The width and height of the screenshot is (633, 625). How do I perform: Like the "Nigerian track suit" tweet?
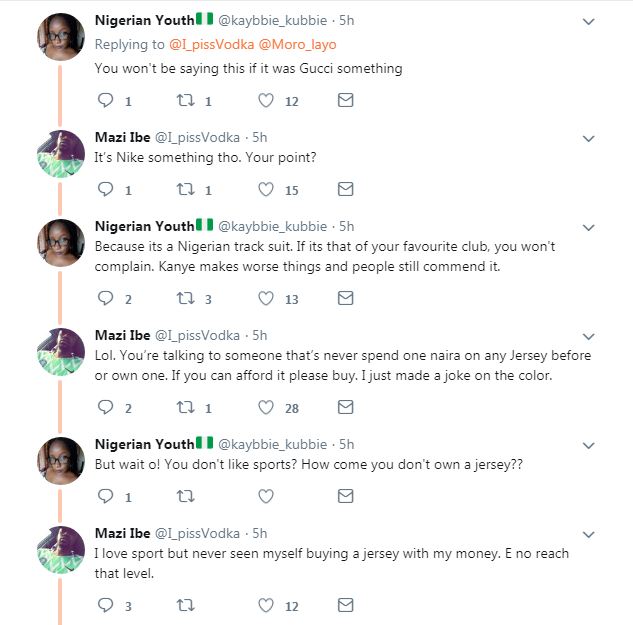point(266,298)
